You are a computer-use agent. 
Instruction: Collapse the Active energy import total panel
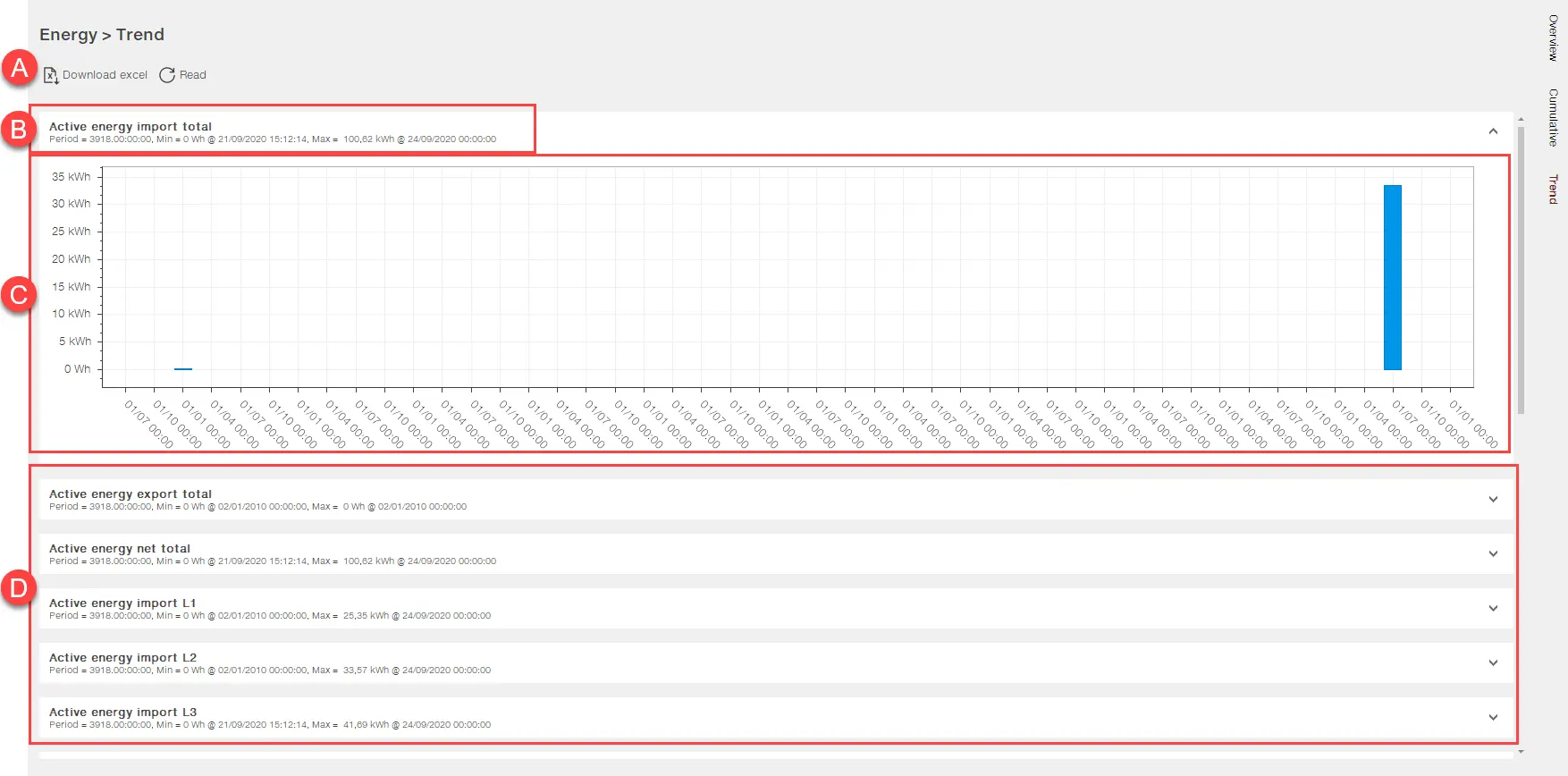tap(1493, 131)
